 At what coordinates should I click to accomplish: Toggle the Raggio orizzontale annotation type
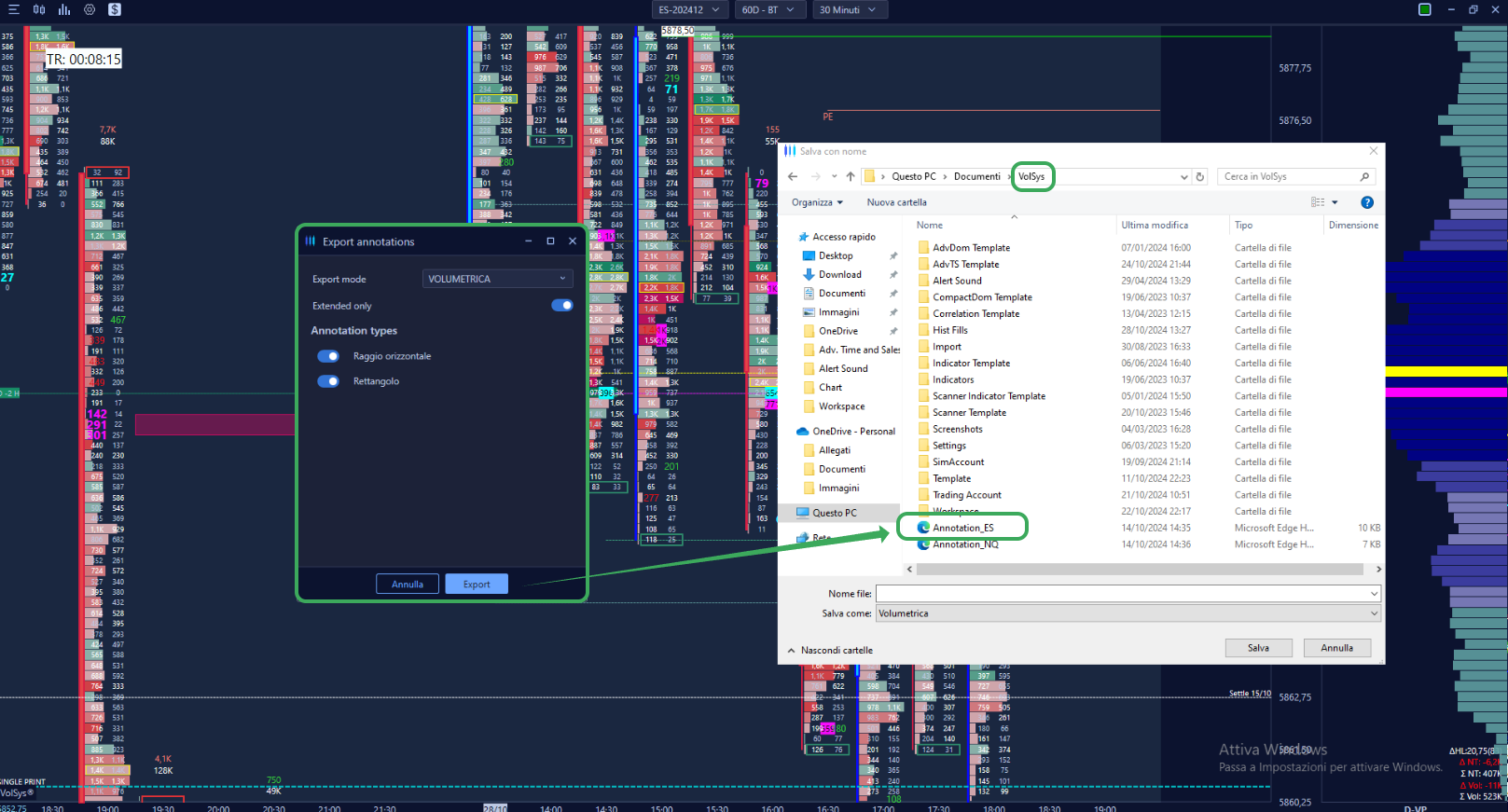pos(328,356)
